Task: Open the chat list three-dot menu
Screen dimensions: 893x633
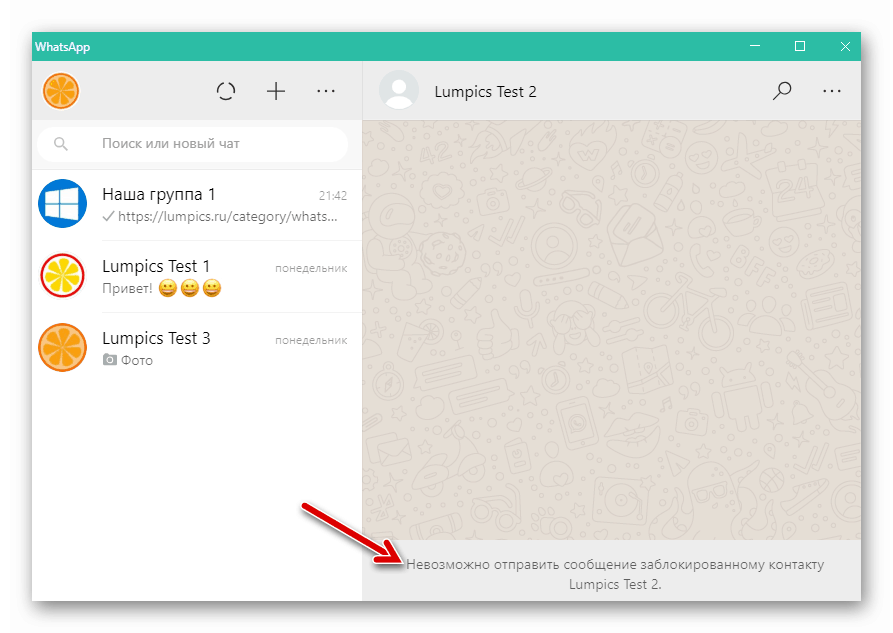Action: [x=325, y=90]
